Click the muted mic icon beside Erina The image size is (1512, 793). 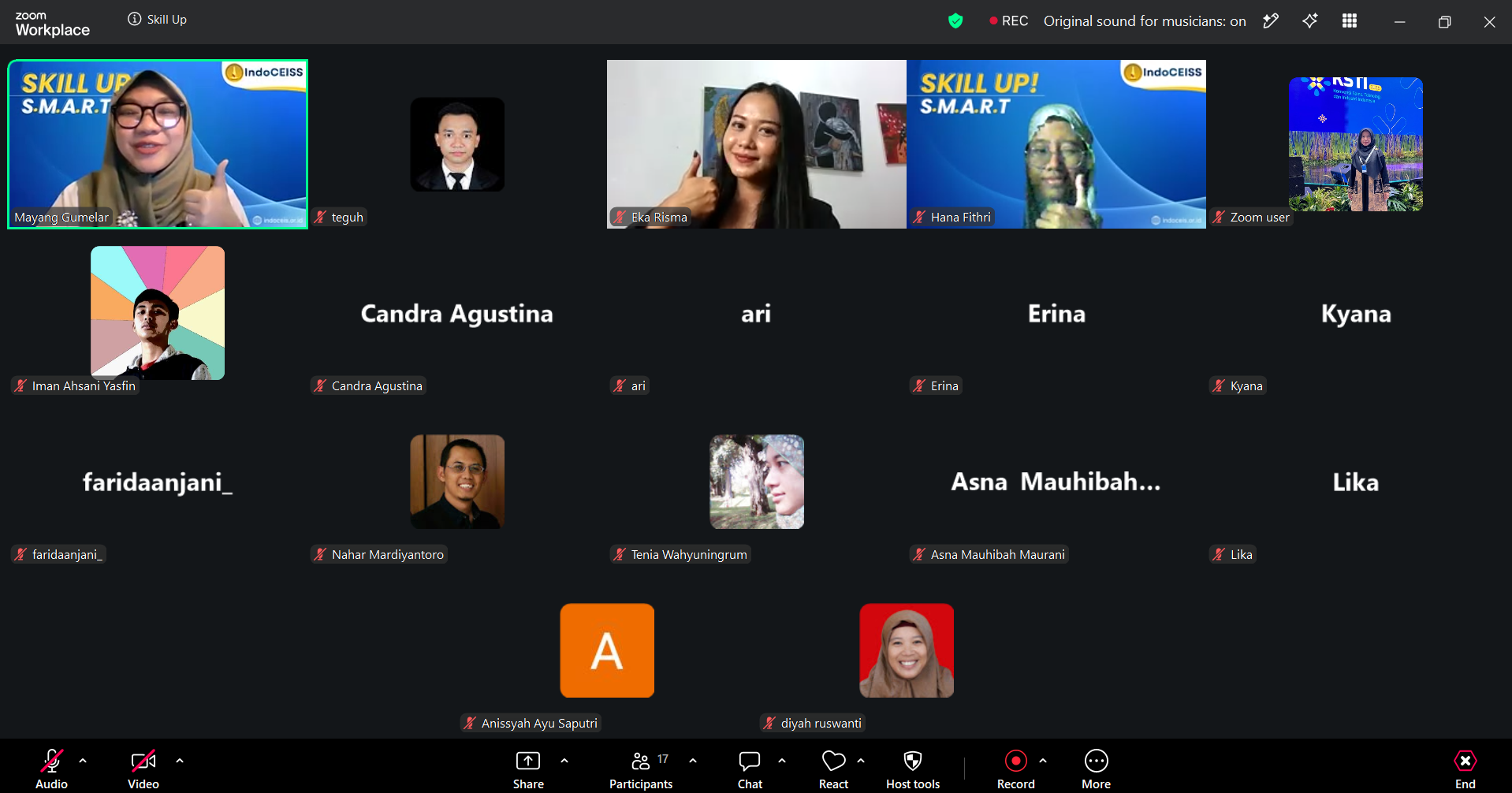click(x=919, y=385)
